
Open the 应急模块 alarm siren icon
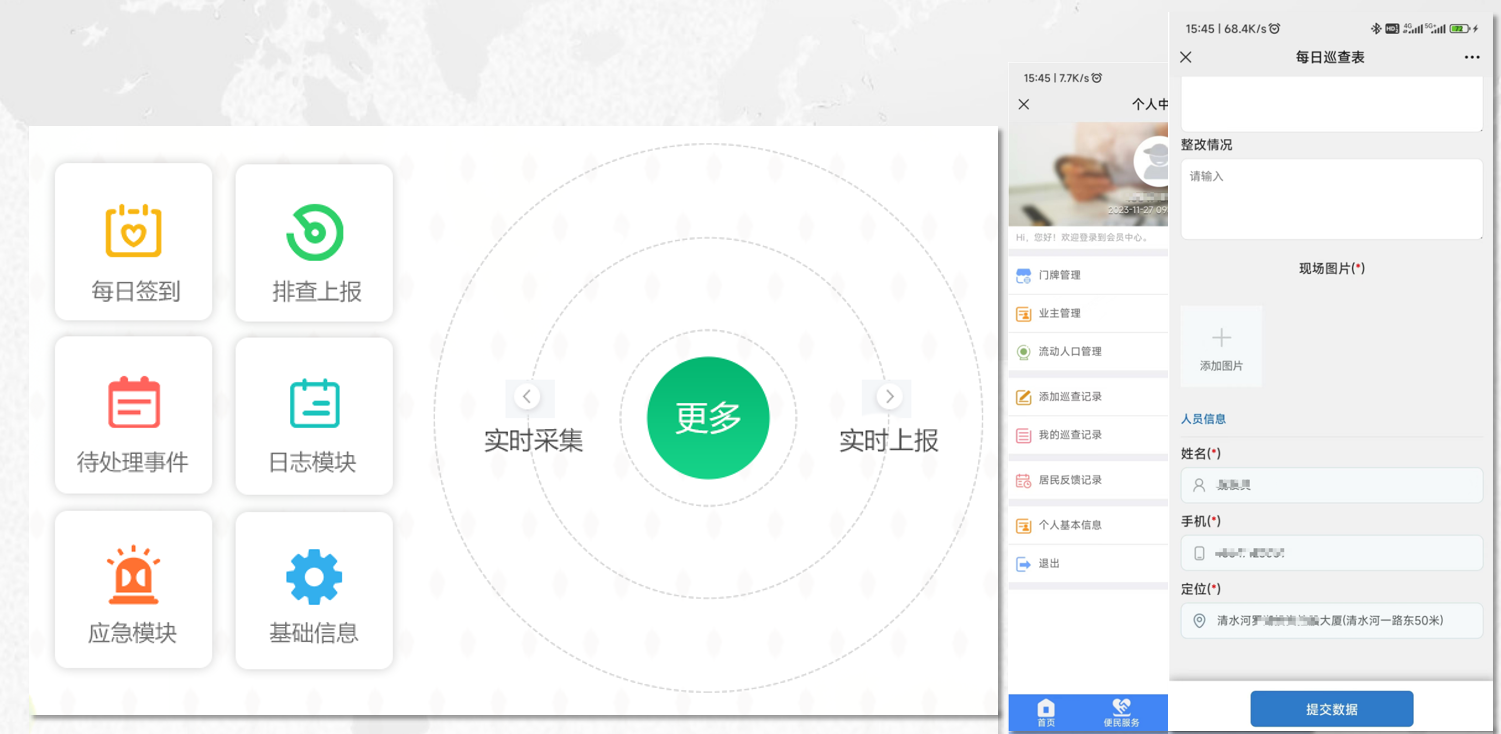click(134, 576)
